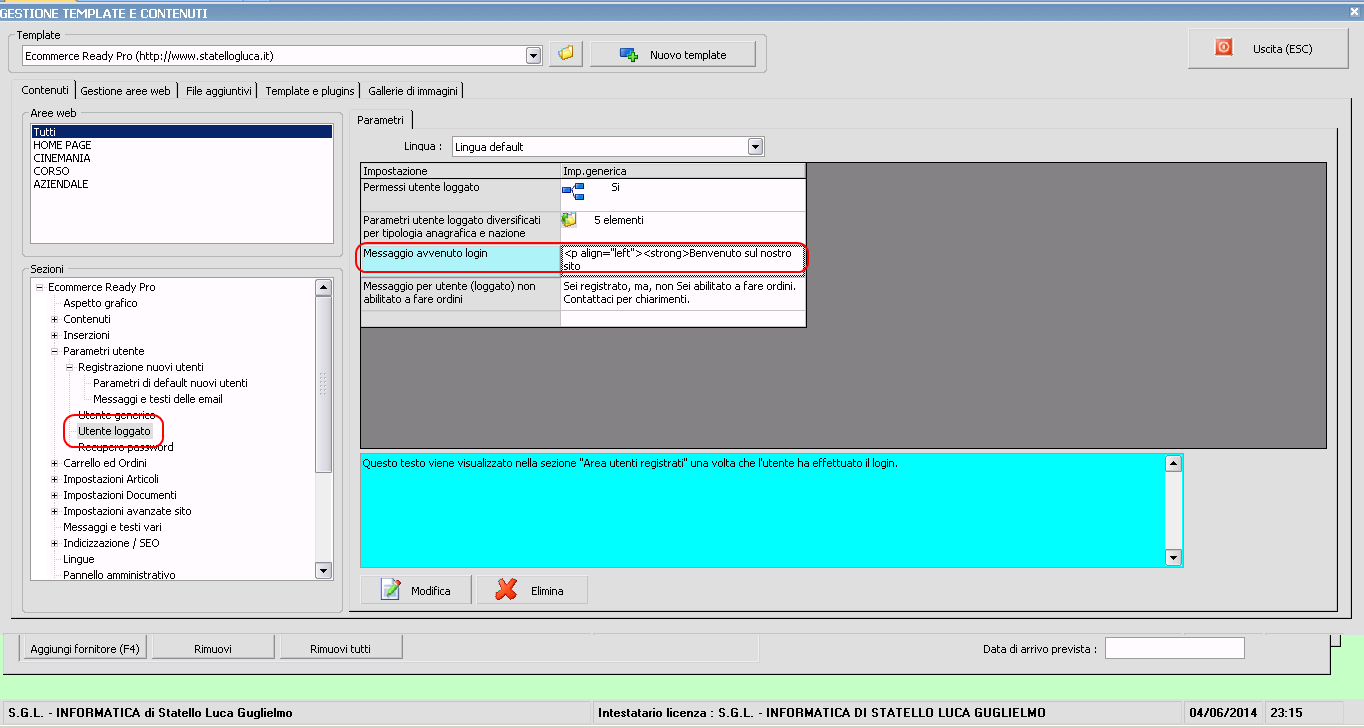This screenshot has width=1364, height=728.
Task: Click the Sezioni tree scroll-down arrow
Action: click(323, 570)
